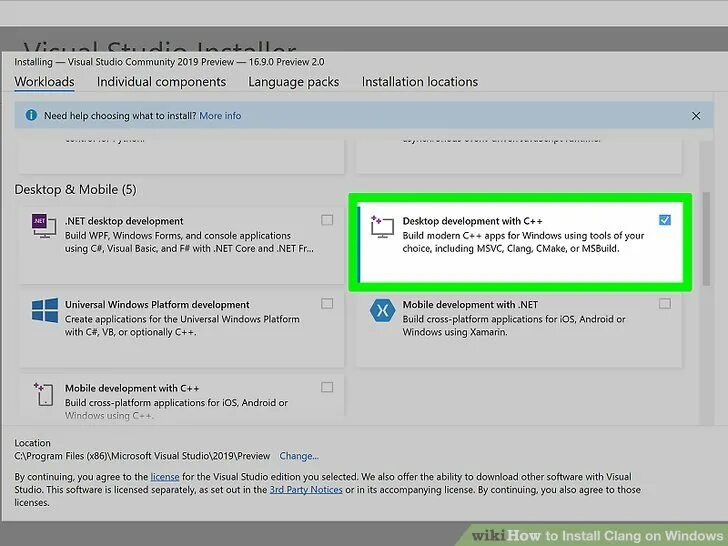Click the Xamarin Mobile development with .NET icon
Viewport: 728px width, 546px height.
click(382, 310)
